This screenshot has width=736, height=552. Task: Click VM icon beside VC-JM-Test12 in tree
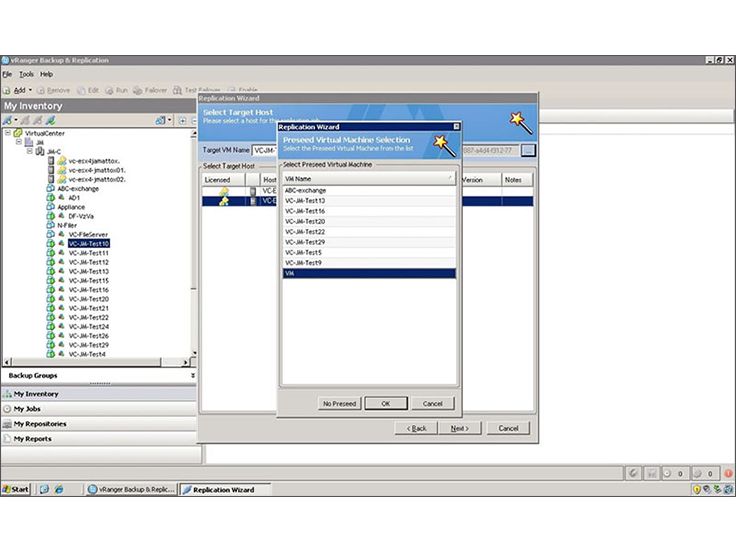click(51, 262)
